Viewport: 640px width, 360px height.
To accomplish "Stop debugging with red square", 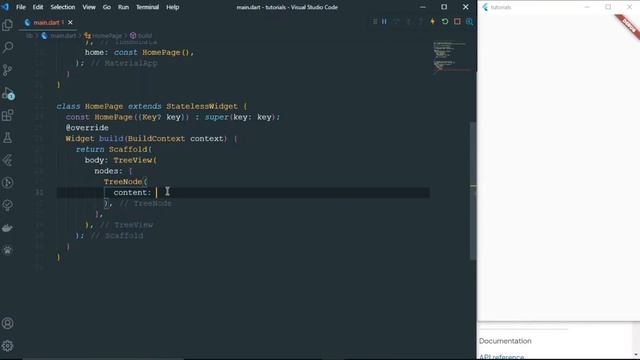I will click(x=457, y=22).
